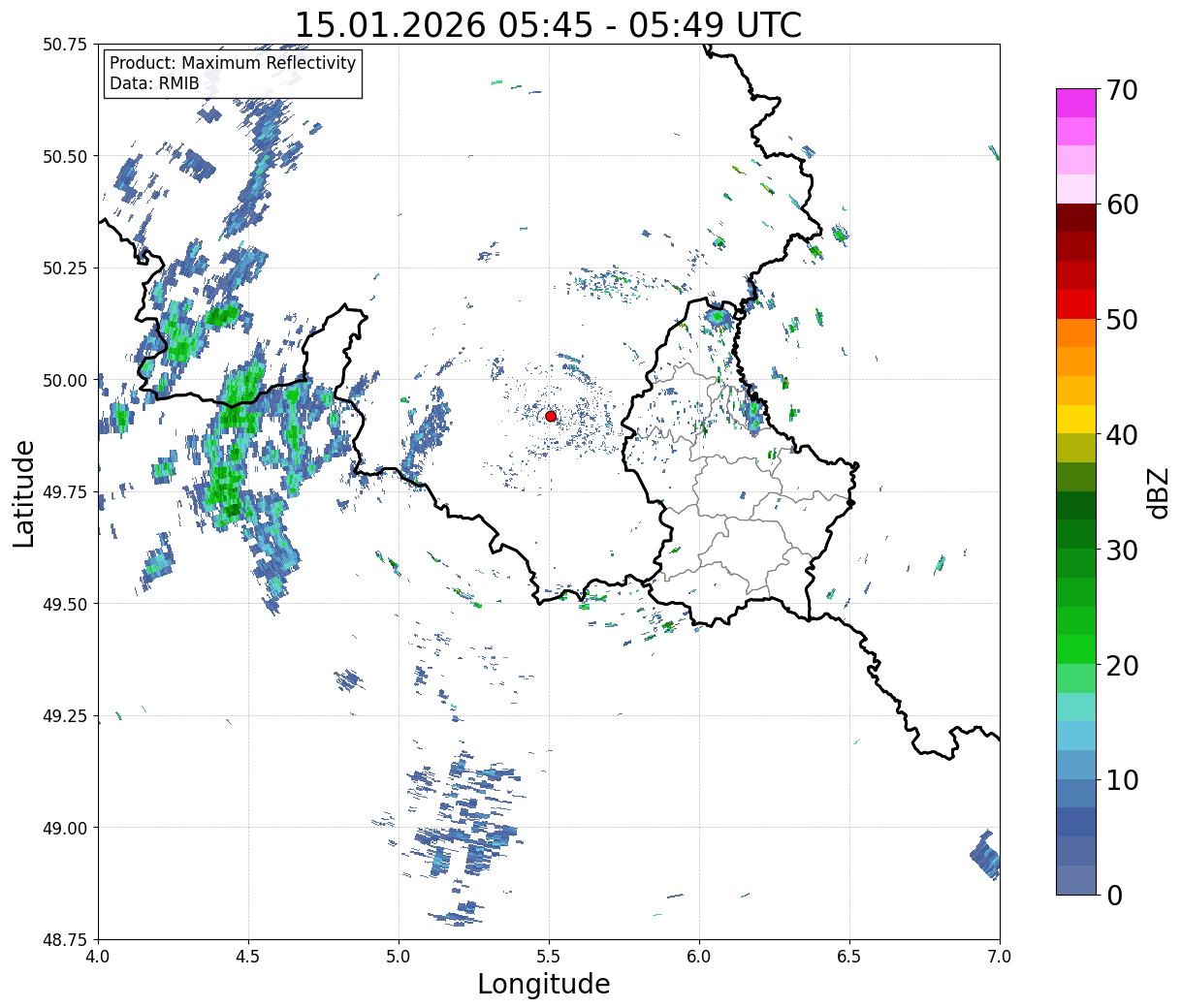Click the orange colorbar segment below 50
1182x1008 pixels.
click(1076, 333)
